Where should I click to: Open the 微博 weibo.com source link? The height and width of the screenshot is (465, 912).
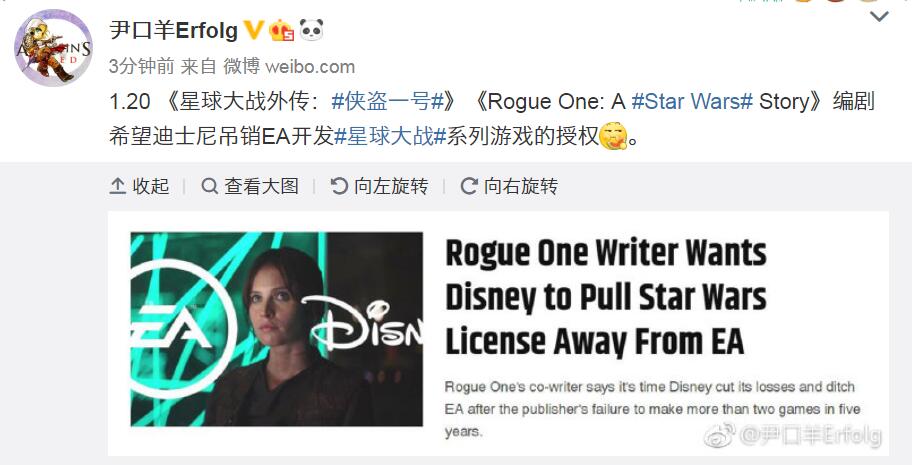[289, 66]
